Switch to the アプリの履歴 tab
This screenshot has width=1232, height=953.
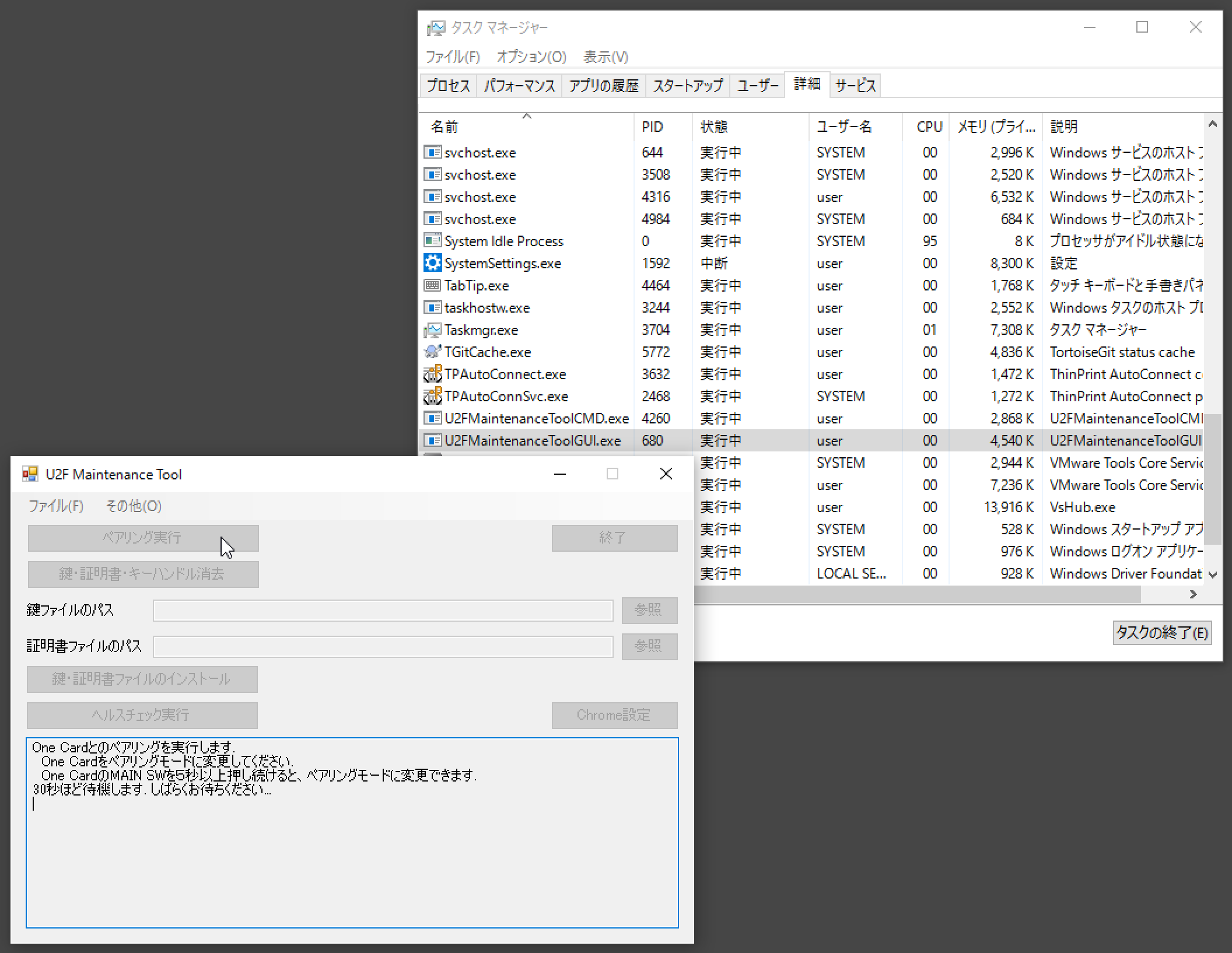coord(604,86)
